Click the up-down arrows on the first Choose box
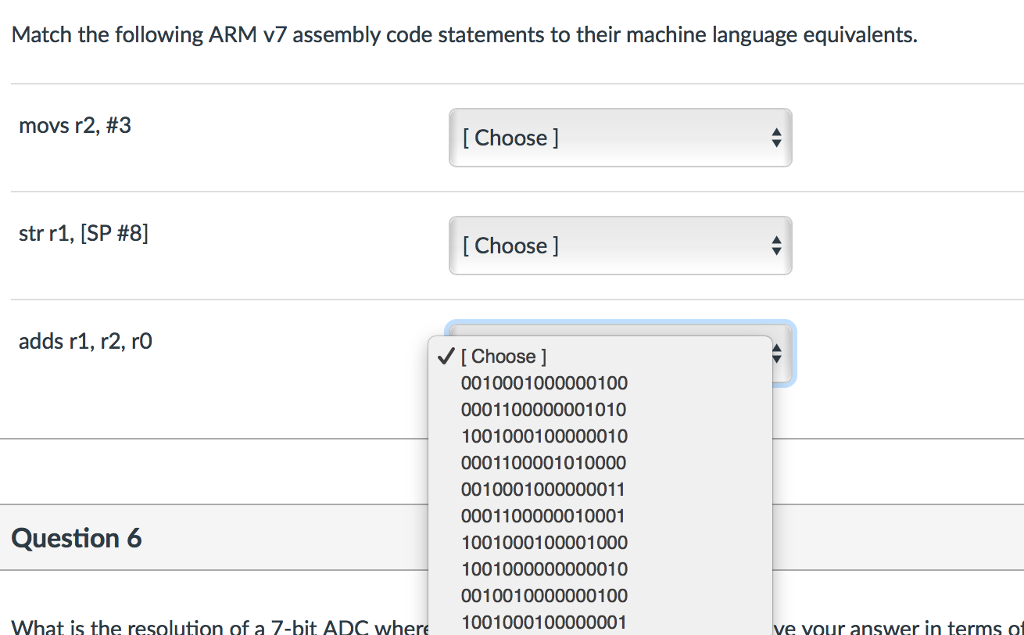 (777, 138)
